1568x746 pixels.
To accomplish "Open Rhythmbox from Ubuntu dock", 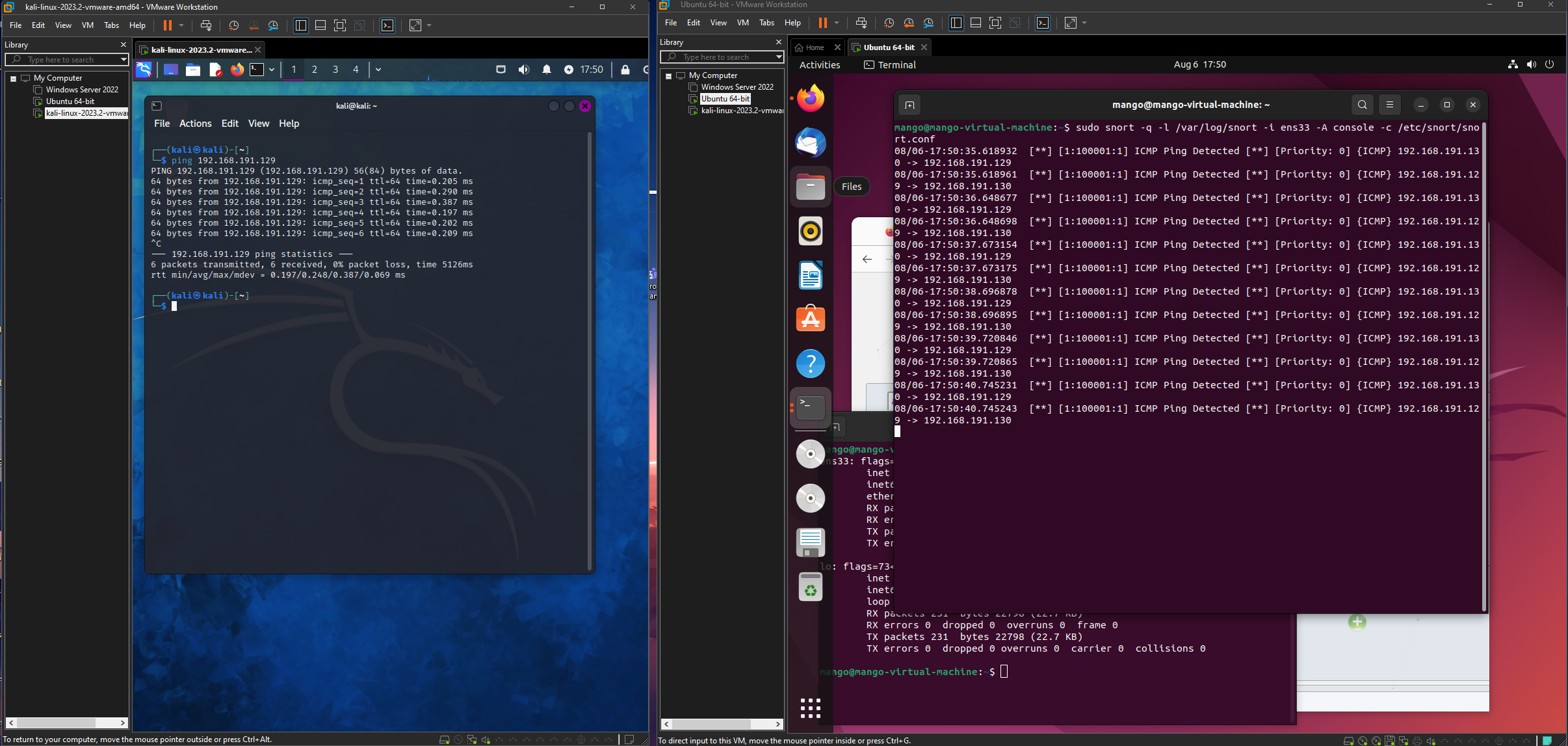I will (x=811, y=231).
